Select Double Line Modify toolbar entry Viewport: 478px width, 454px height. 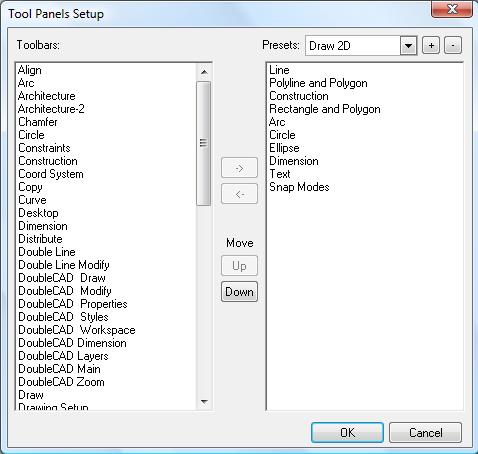(x=64, y=265)
